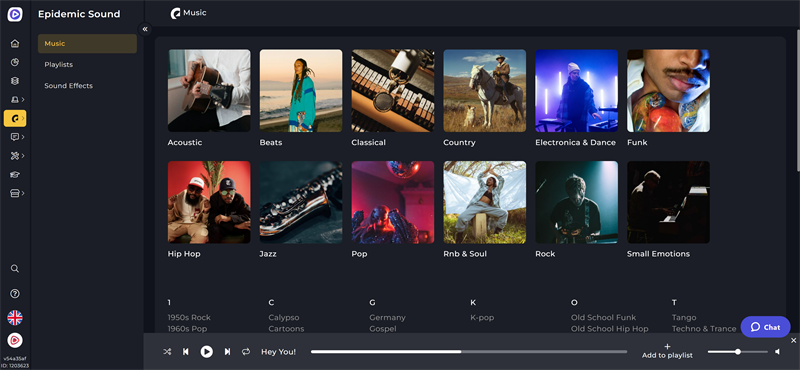Screen dimensions: 800x370
Task: Expand the highlighted Epidemic Sound sidebar item
Action: pos(15,118)
